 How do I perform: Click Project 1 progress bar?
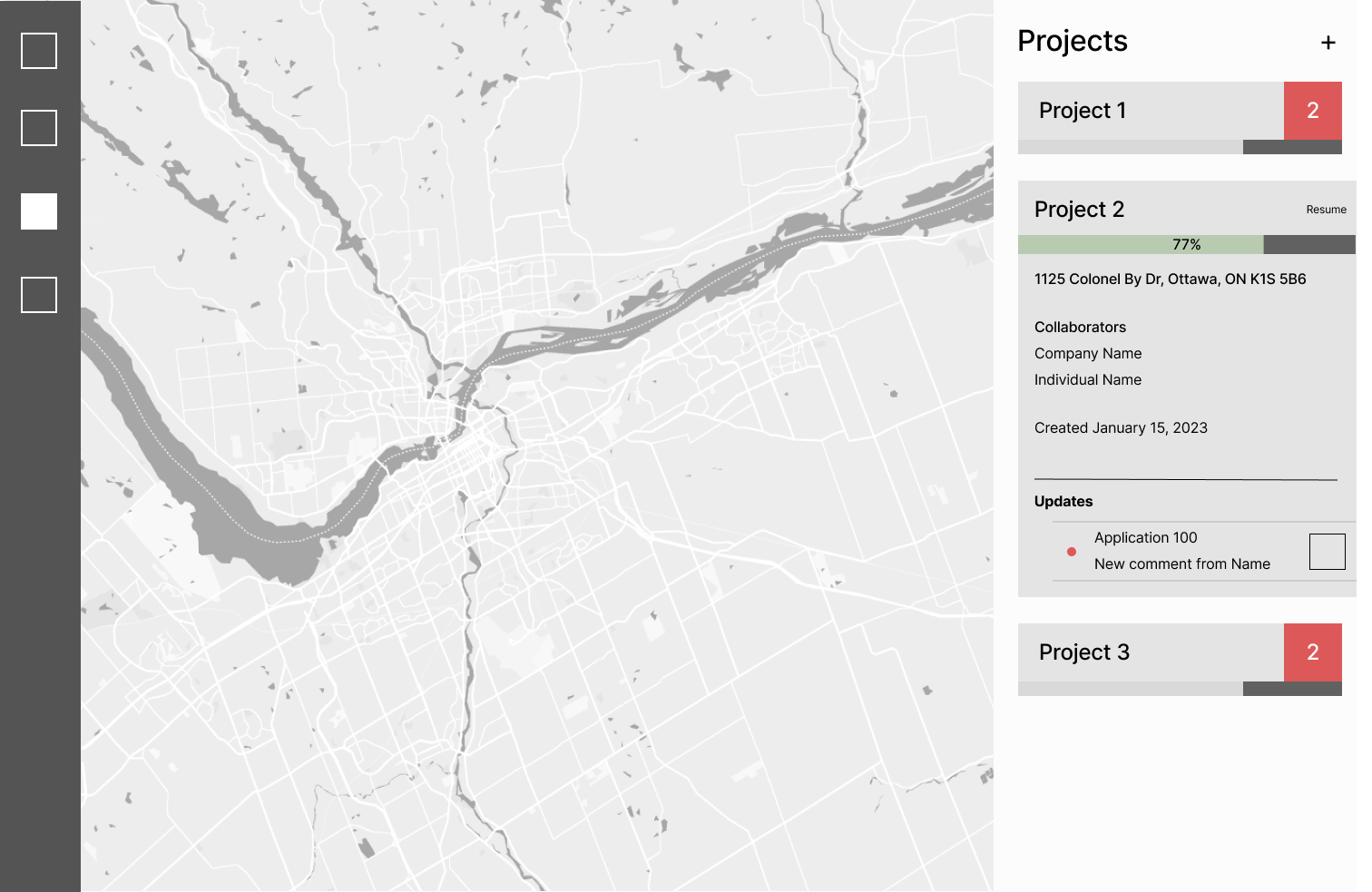[1180, 147]
